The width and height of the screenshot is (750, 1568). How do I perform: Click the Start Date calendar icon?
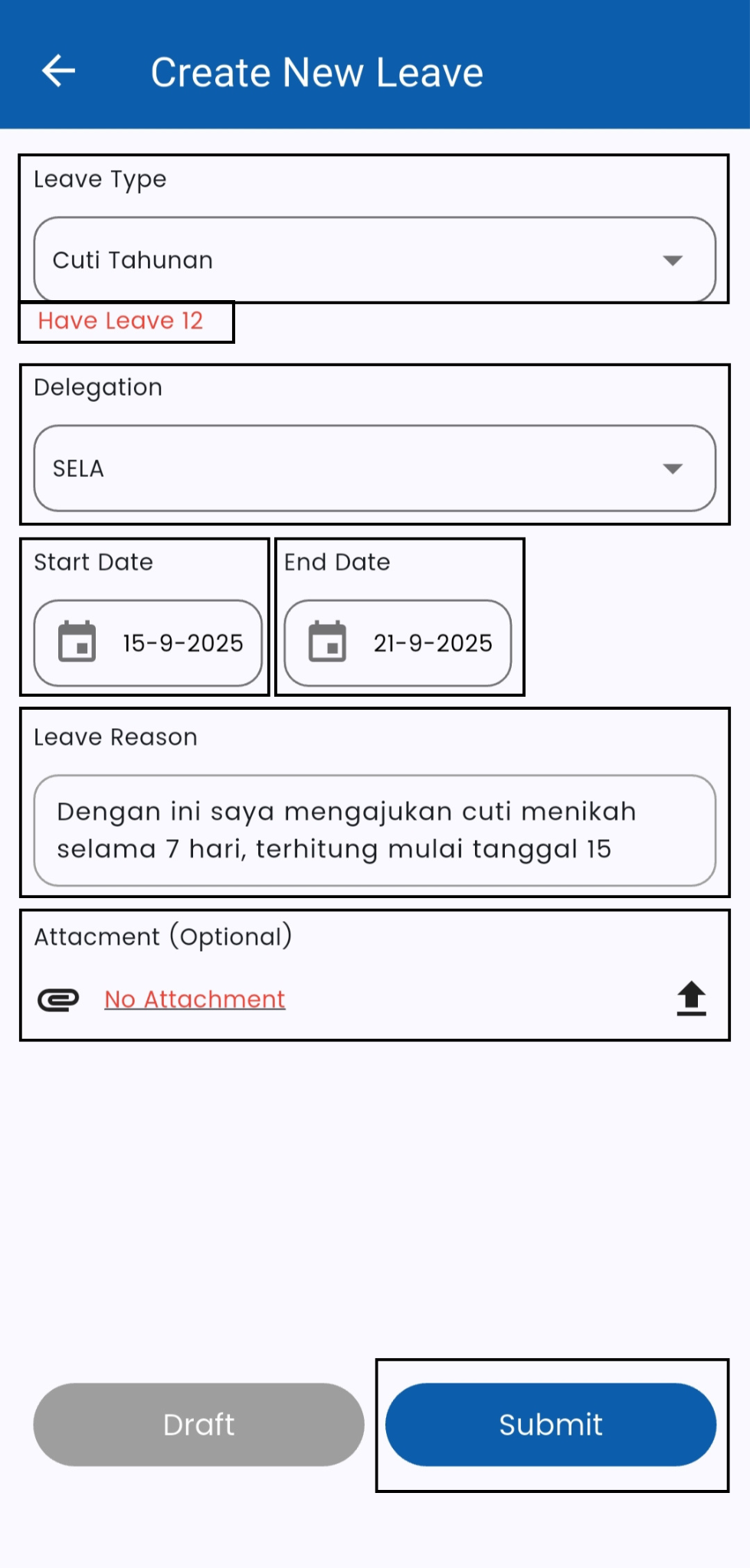(77, 642)
